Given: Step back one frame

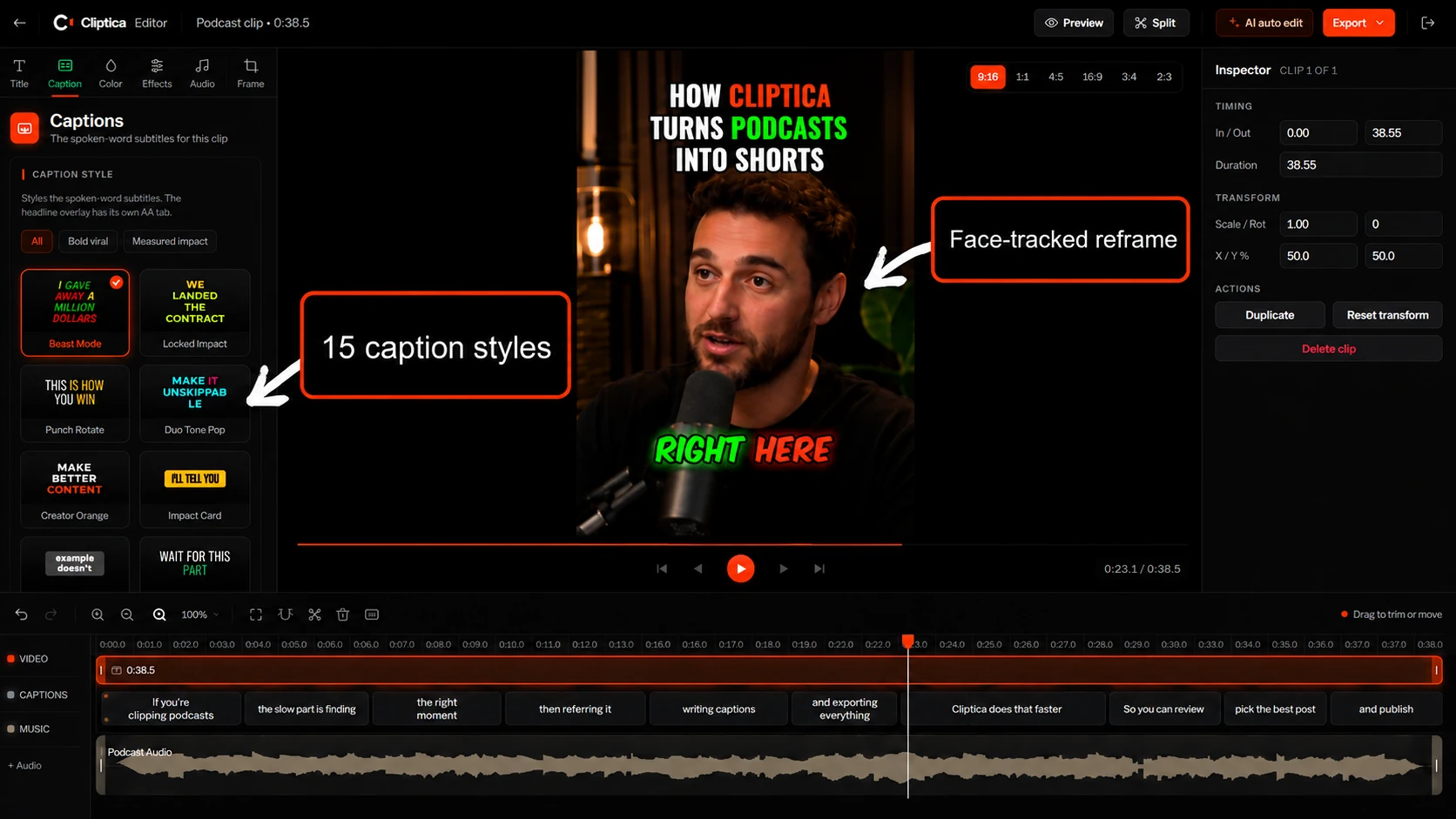Looking at the screenshot, I should pyautogui.click(x=698, y=568).
